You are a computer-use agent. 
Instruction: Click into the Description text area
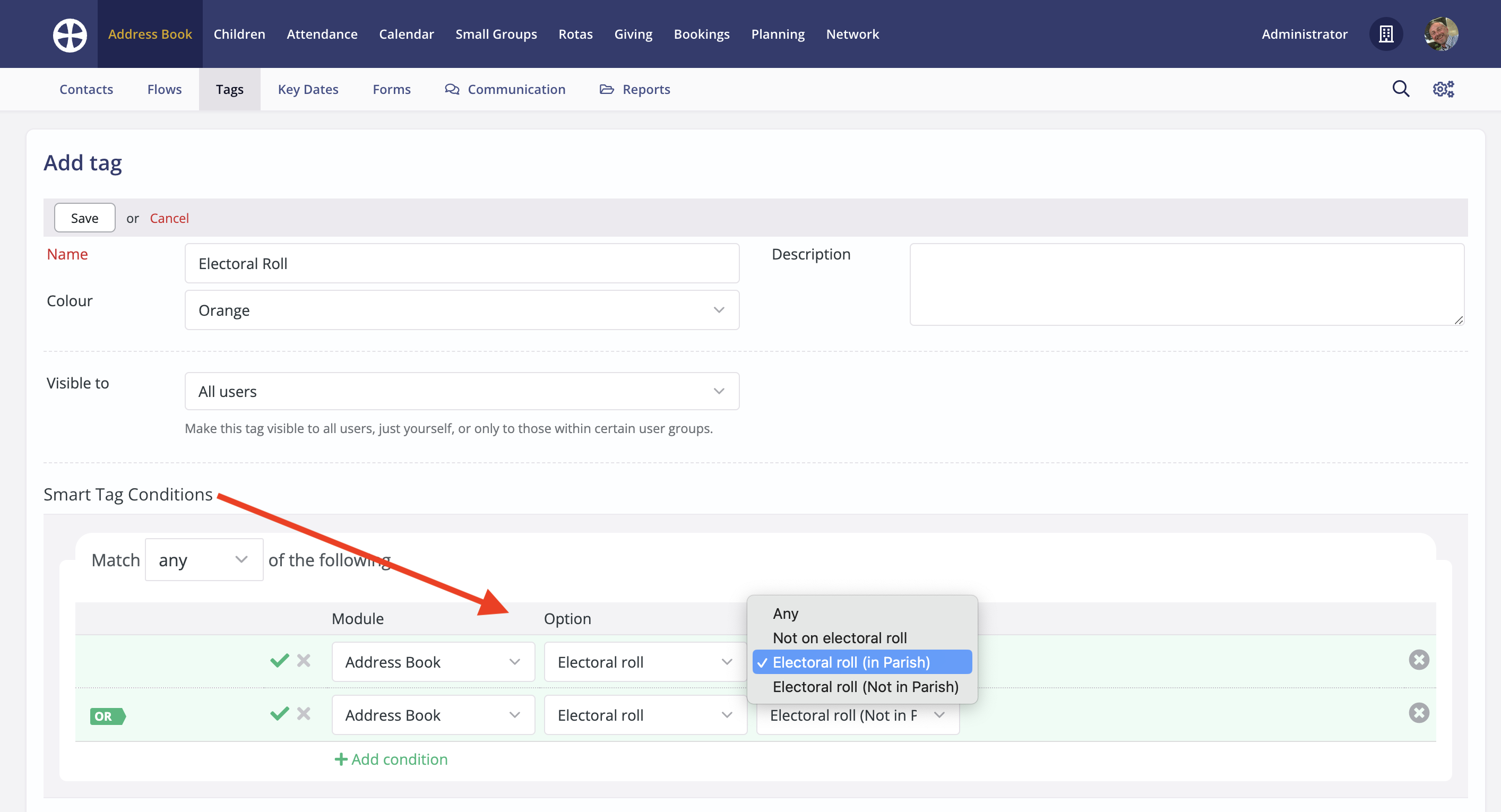(x=1186, y=284)
